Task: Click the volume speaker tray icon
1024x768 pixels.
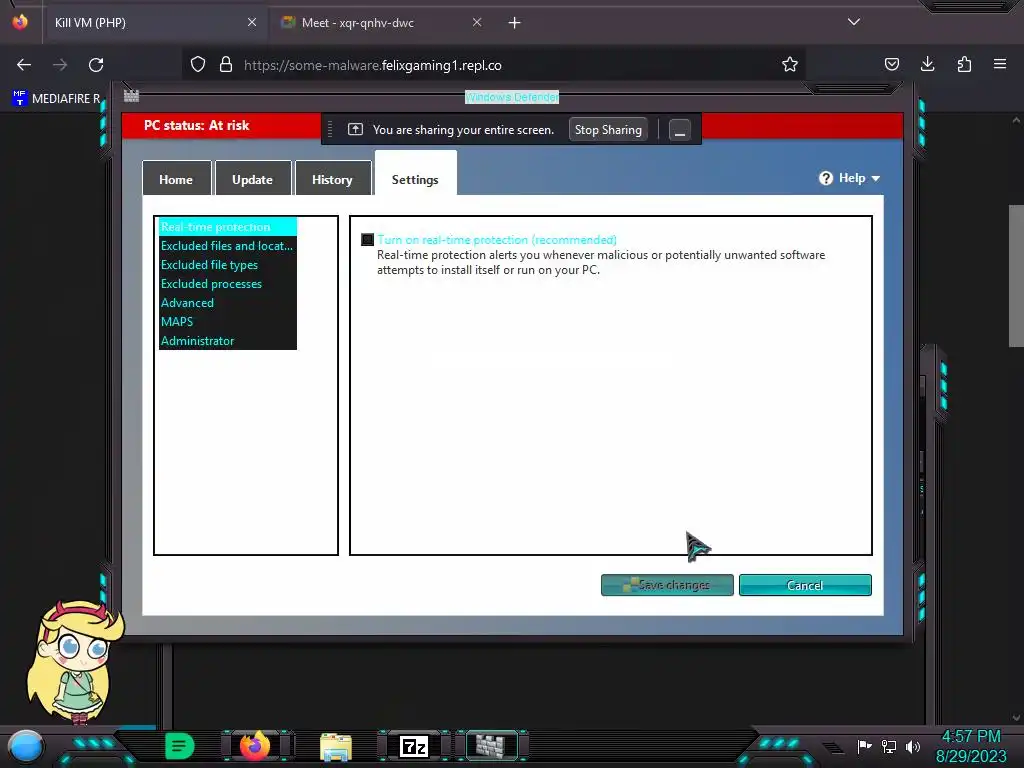Action: (x=913, y=746)
